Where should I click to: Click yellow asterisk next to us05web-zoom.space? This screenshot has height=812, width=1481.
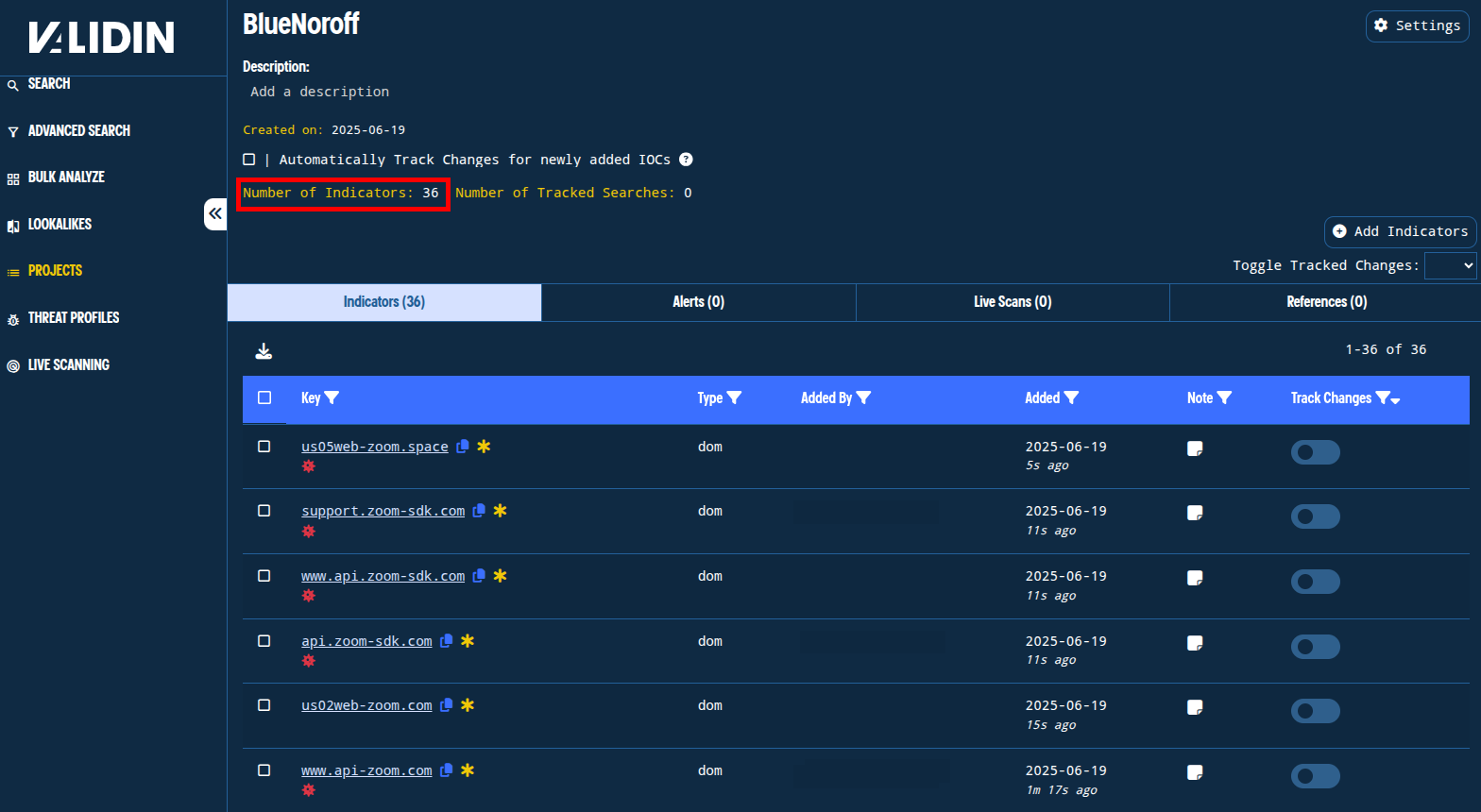(484, 447)
